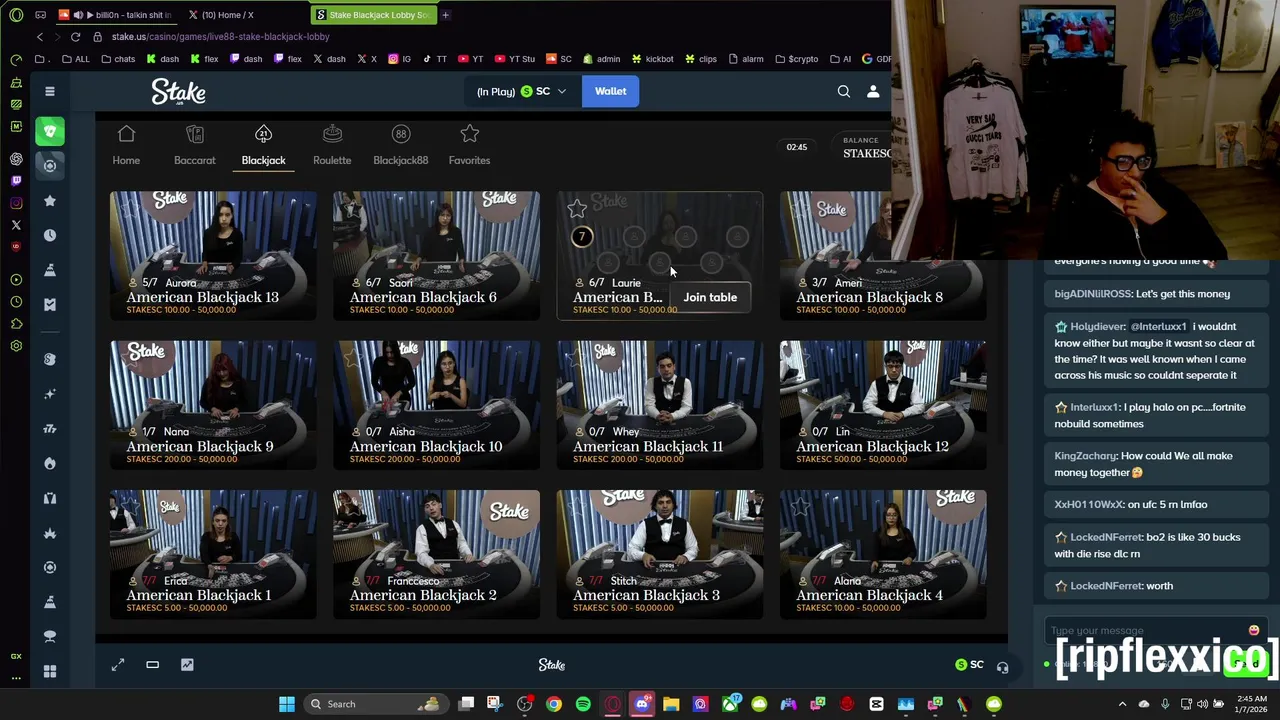Open the Twitch icon in Opera sidebar
The width and height of the screenshot is (1280, 720).
16,181
